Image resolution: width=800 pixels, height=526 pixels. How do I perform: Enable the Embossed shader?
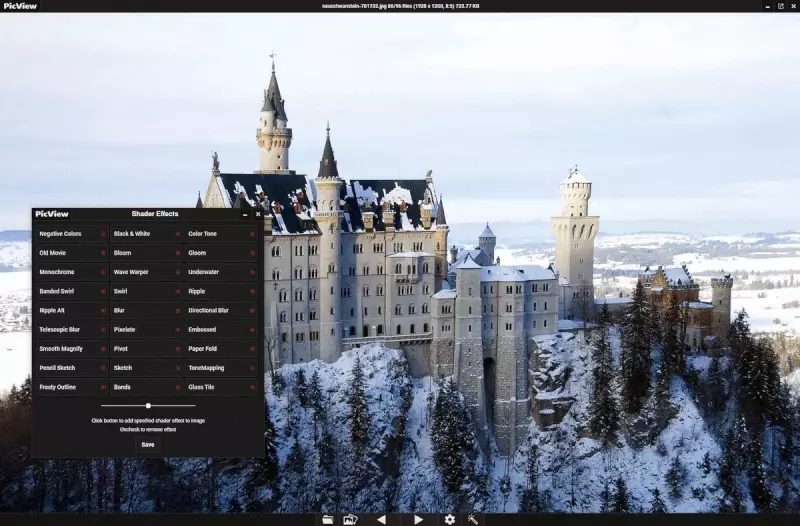pos(221,330)
